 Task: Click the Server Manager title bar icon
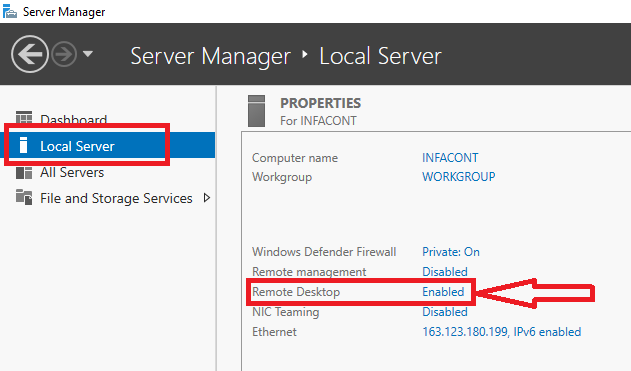[x=10, y=11]
